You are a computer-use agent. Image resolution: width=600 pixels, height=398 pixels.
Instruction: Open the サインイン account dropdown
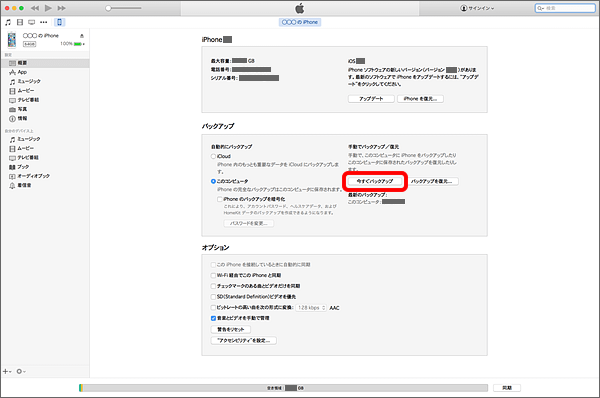pyautogui.click(x=477, y=8)
